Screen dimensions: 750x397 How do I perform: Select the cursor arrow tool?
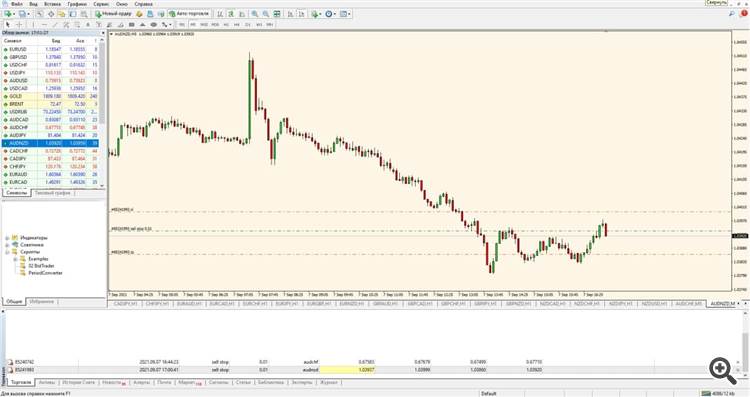[8, 24]
